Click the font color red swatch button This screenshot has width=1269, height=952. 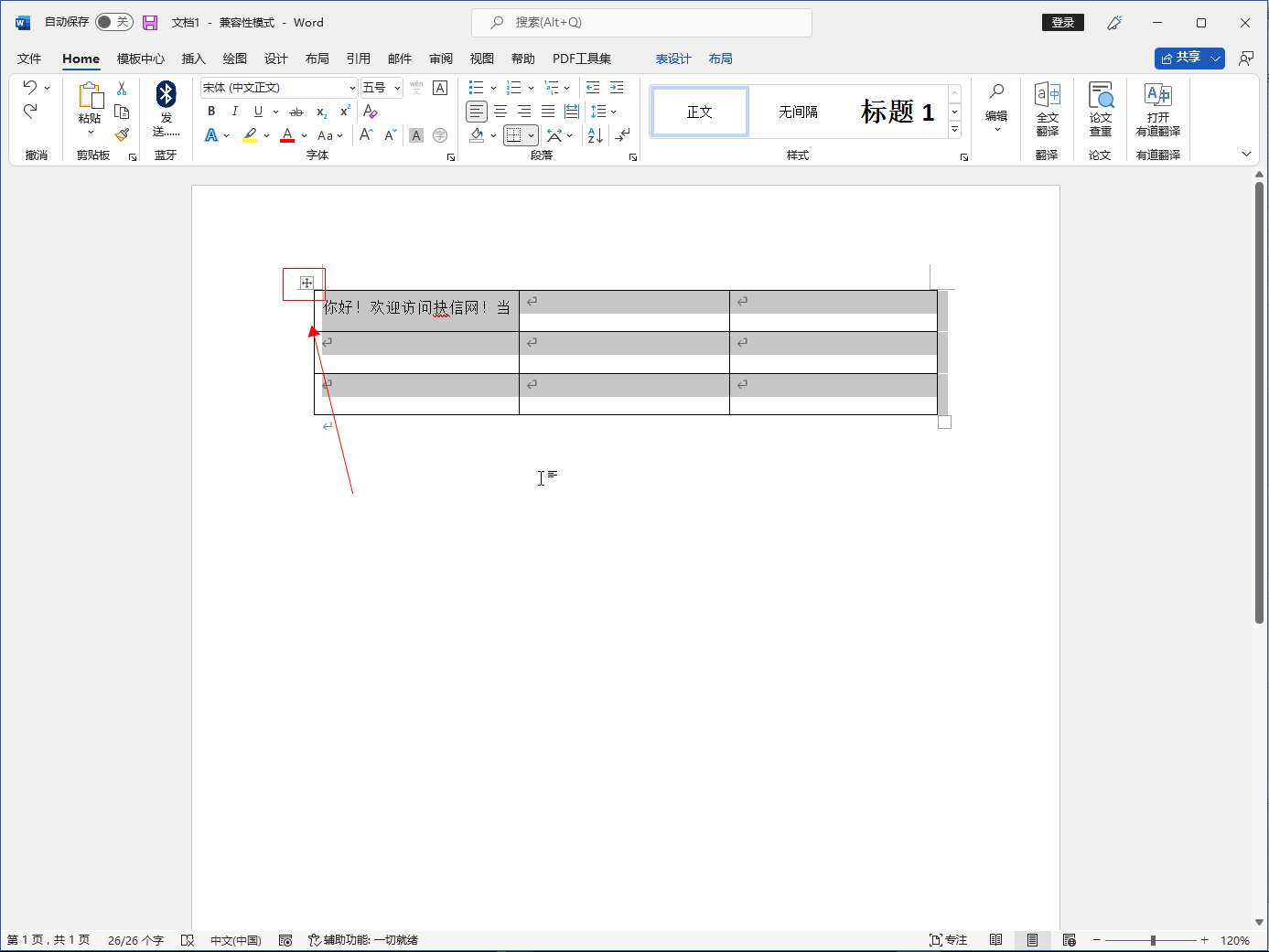287,135
